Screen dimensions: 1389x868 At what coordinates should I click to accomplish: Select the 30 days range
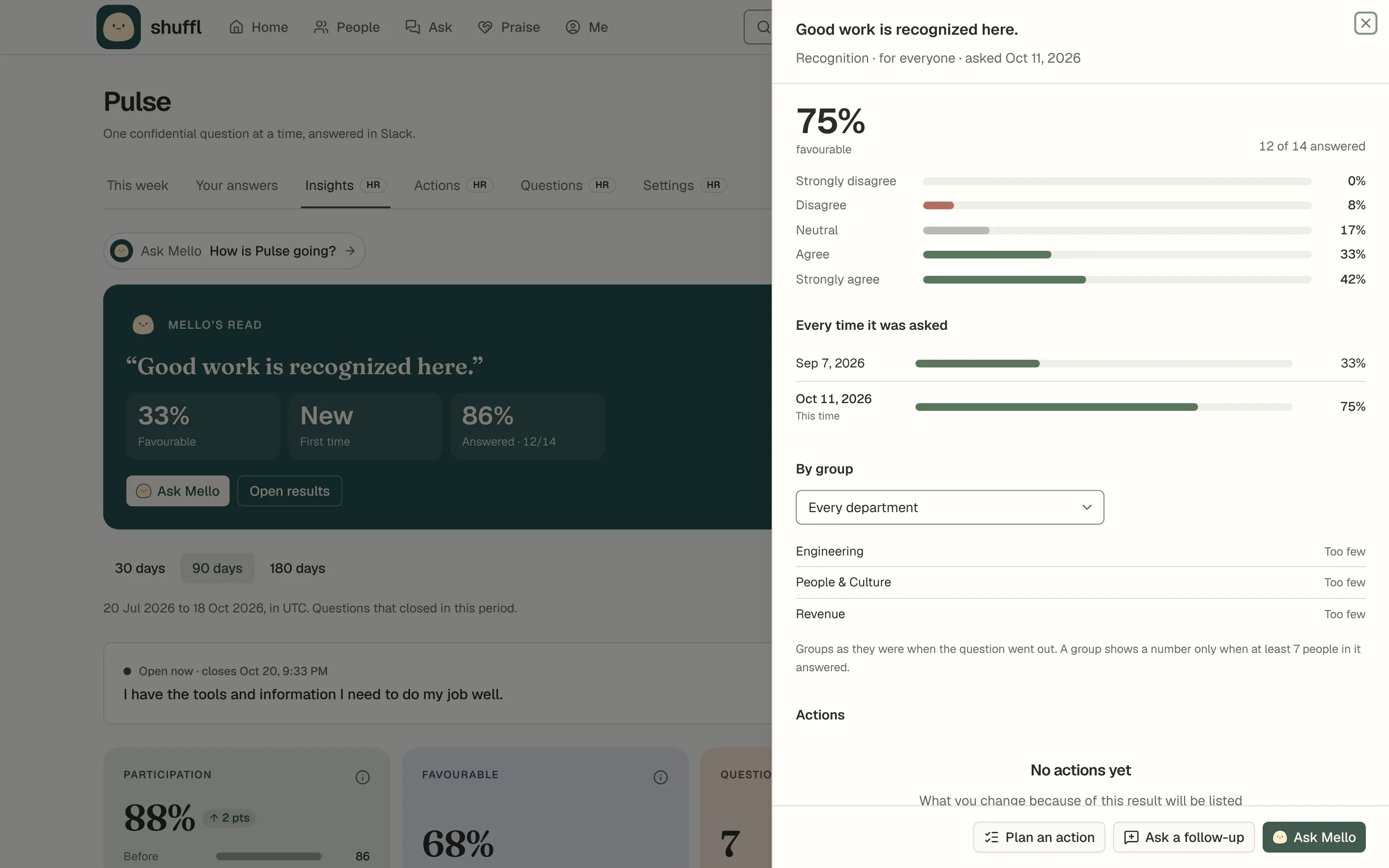(x=140, y=568)
